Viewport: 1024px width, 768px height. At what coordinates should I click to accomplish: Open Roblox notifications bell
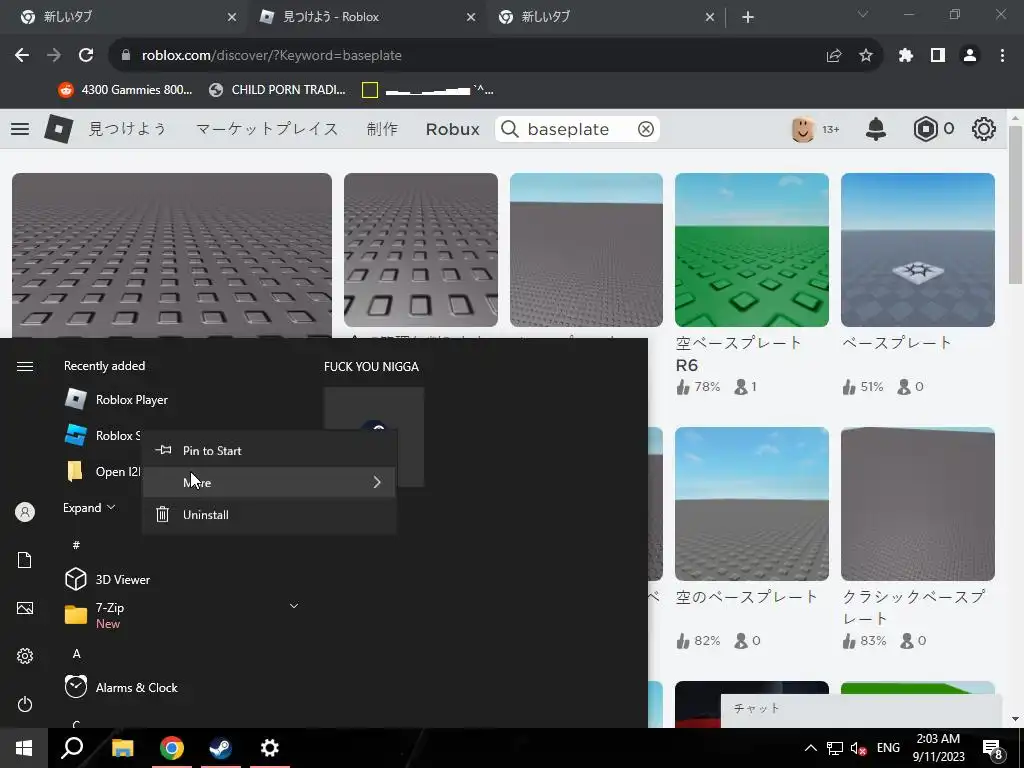point(876,129)
